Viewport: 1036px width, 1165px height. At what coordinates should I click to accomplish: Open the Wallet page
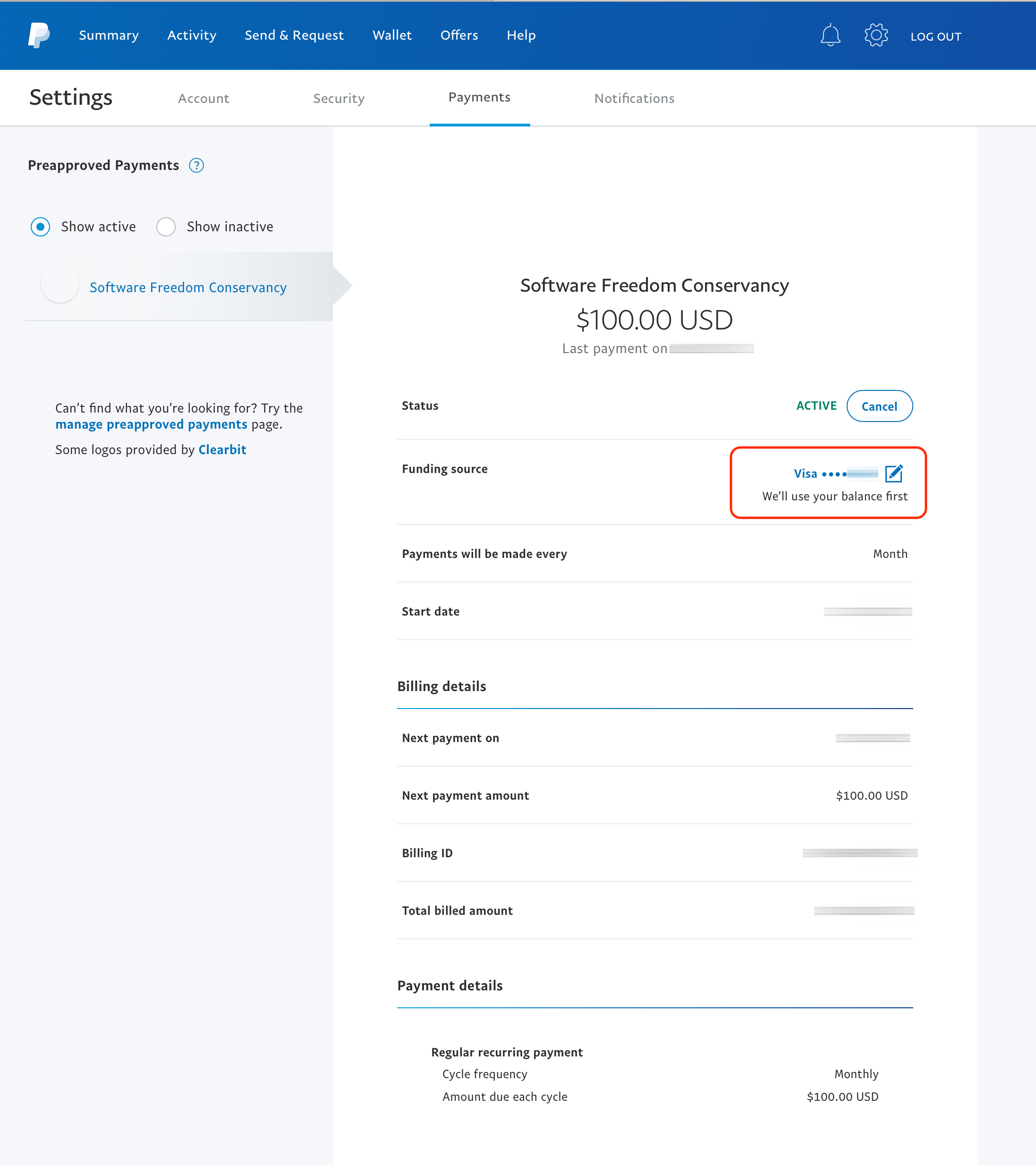(x=392, y=35)
